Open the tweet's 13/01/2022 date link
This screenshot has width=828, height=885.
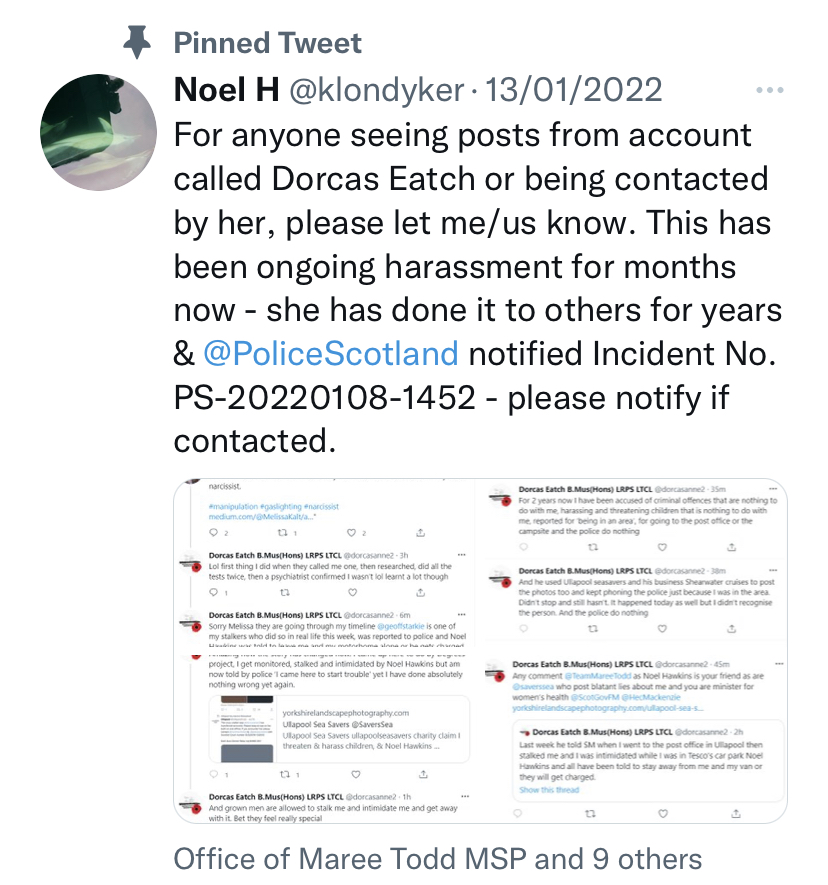[x=573, y=91]
